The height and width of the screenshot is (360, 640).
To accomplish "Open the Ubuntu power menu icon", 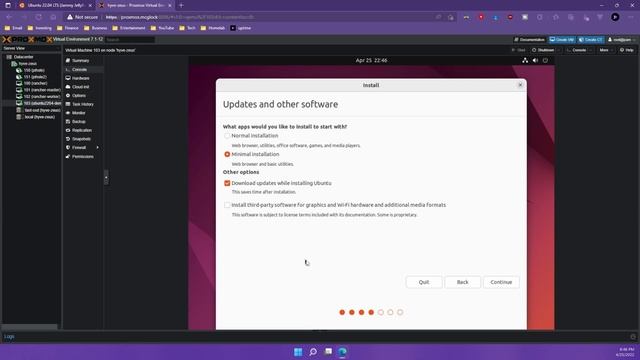I will click(x=545, y=60).
